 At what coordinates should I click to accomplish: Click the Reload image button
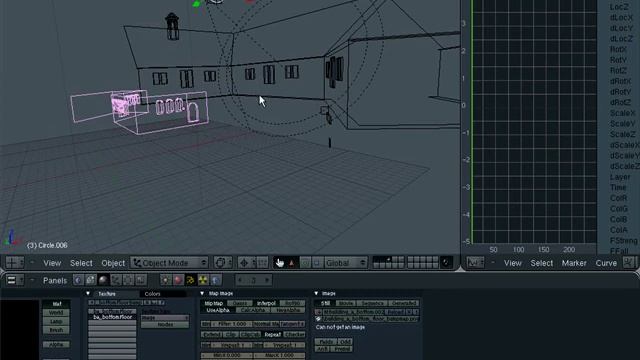pyautogui.click(x=395, y=312)
